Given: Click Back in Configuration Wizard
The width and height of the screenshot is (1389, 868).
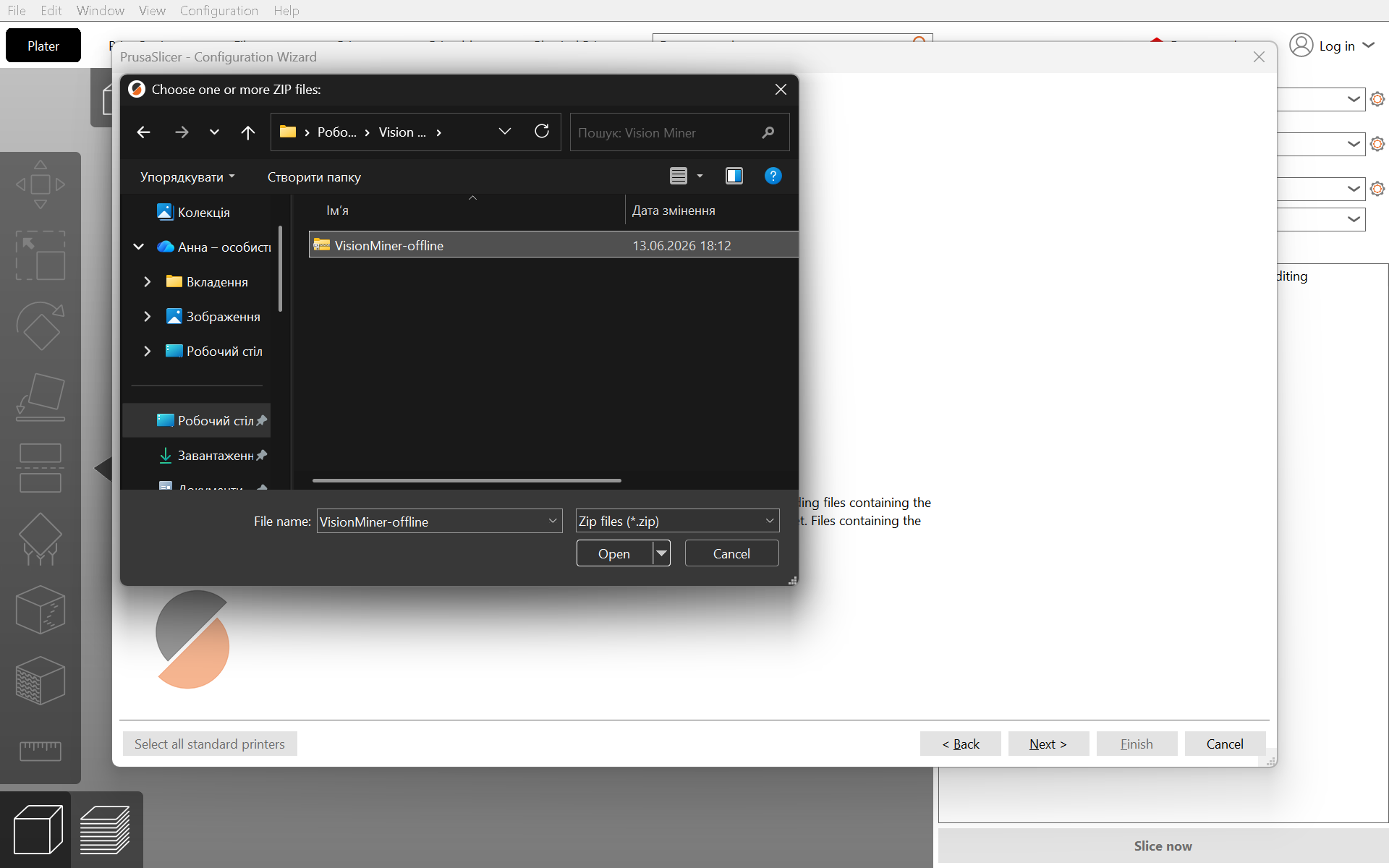Looking at the screenshot, I should point(960,744).
